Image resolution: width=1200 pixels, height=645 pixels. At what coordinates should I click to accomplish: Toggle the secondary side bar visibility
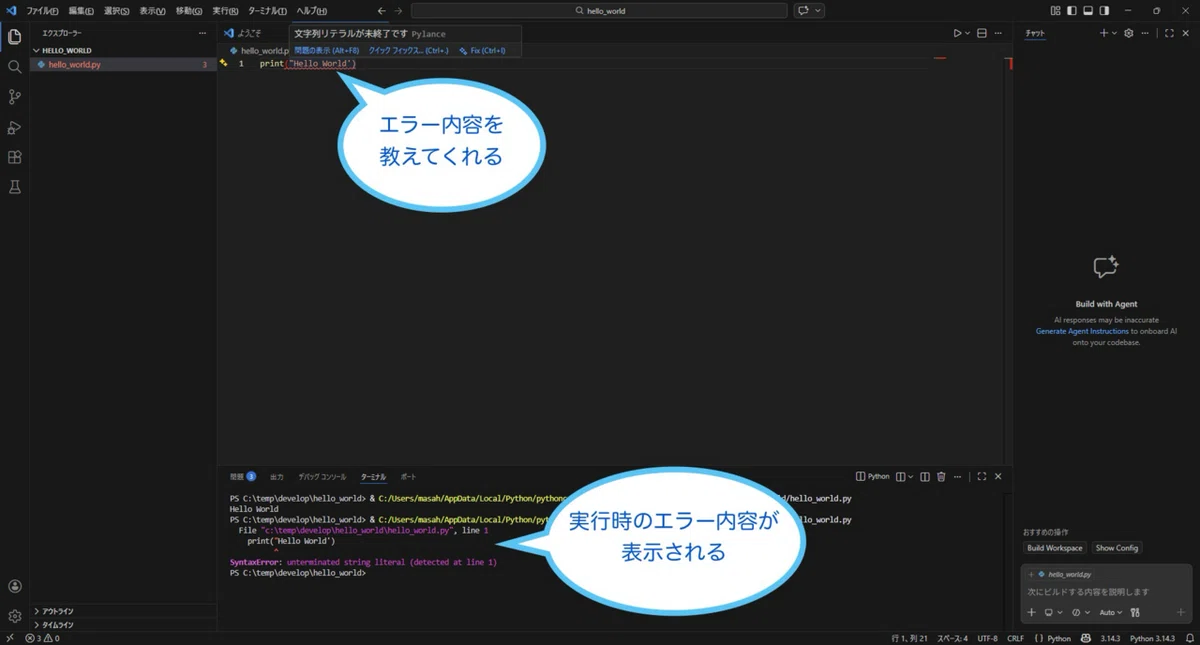click(x=1104, y=10)
